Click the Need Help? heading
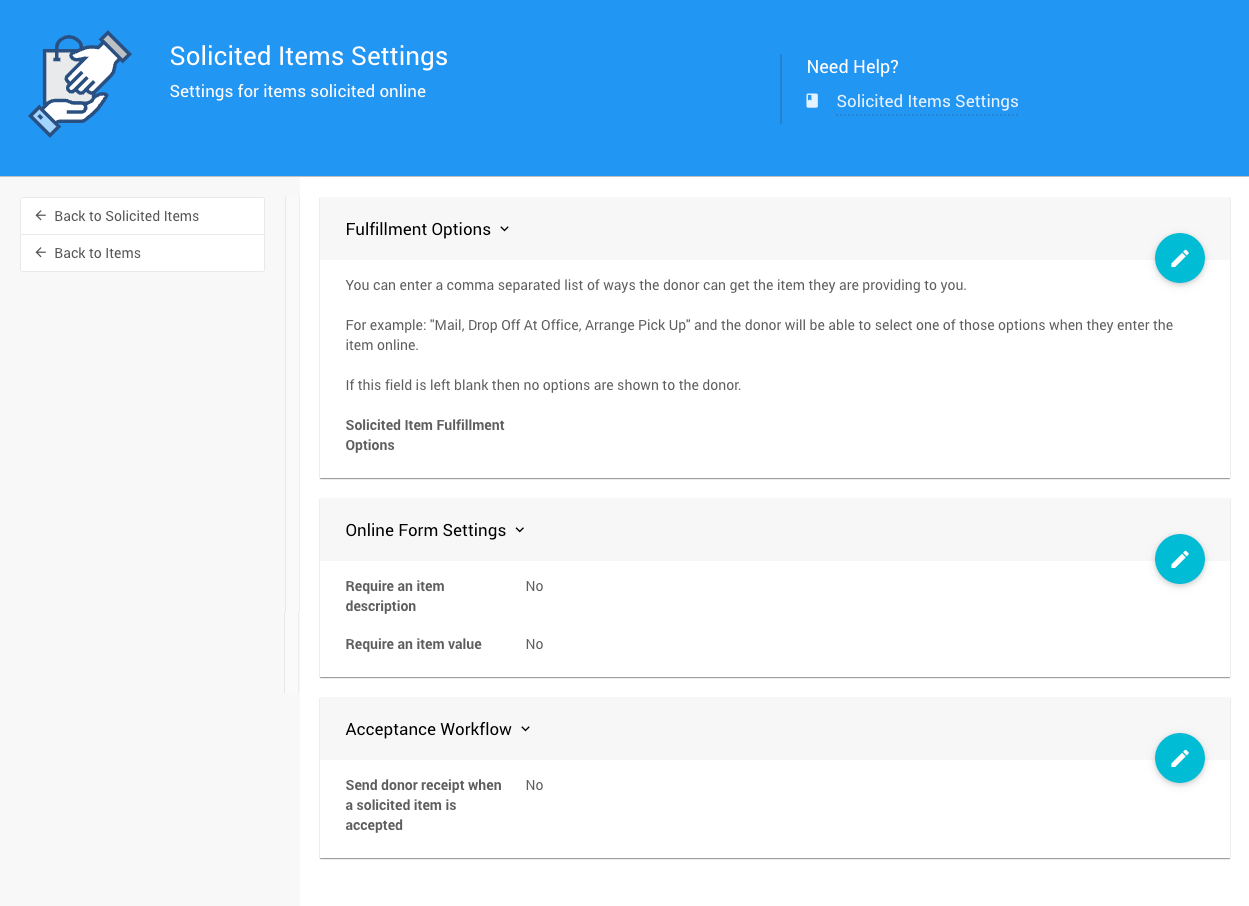The width and height of the screenshot is (1249, 906). click(852, 67)
